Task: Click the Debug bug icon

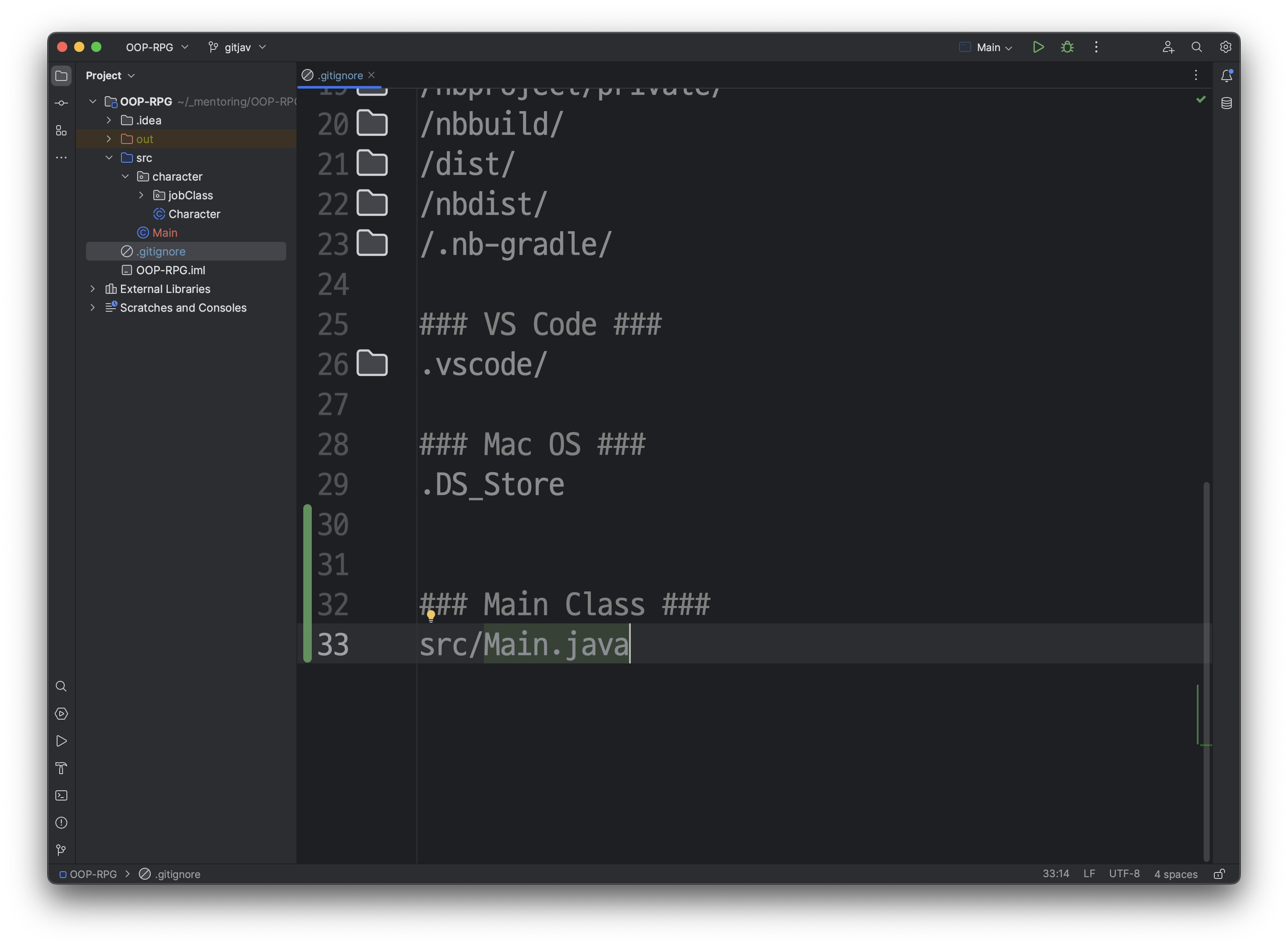Action: [1067, 47]
